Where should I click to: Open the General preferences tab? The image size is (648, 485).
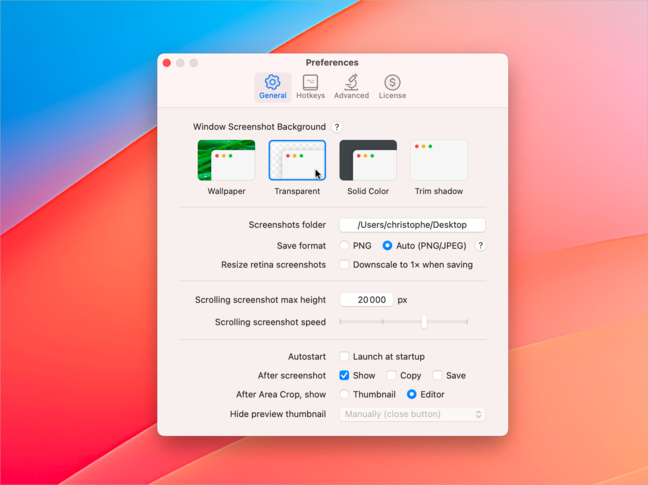click(272, 87)
